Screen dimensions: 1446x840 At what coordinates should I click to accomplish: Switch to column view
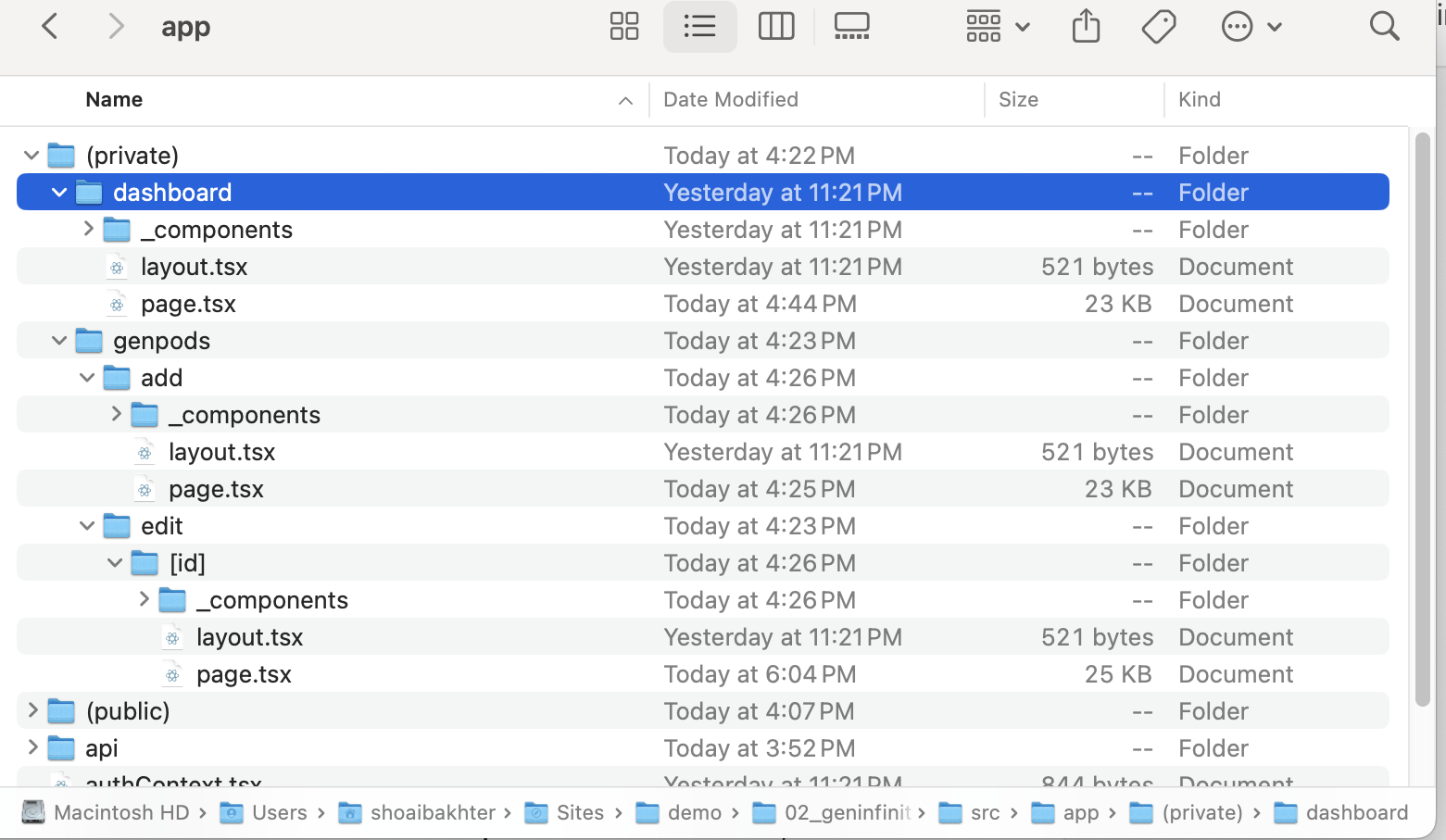pyautogui.click(x=775, y=26)
